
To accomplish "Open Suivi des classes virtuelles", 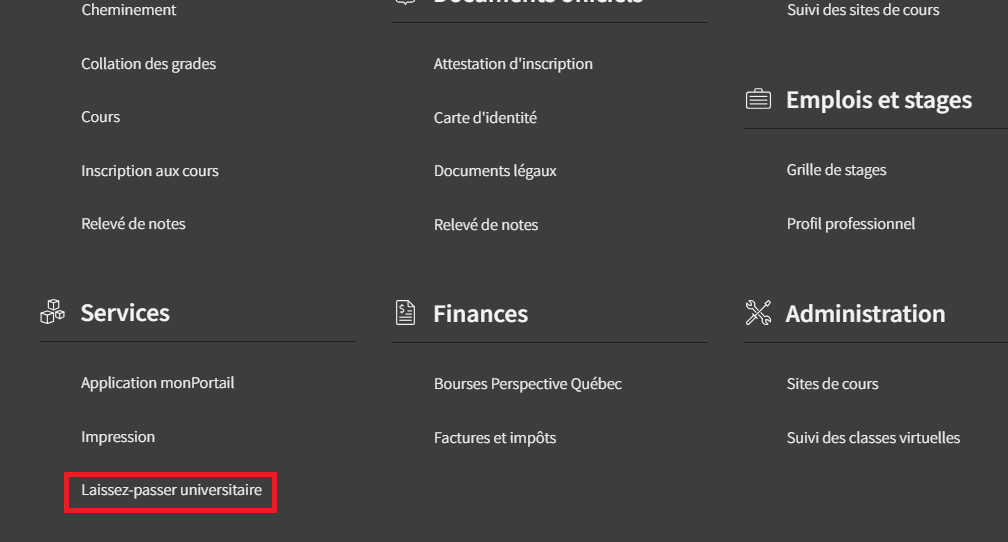I will pos(873,438).
